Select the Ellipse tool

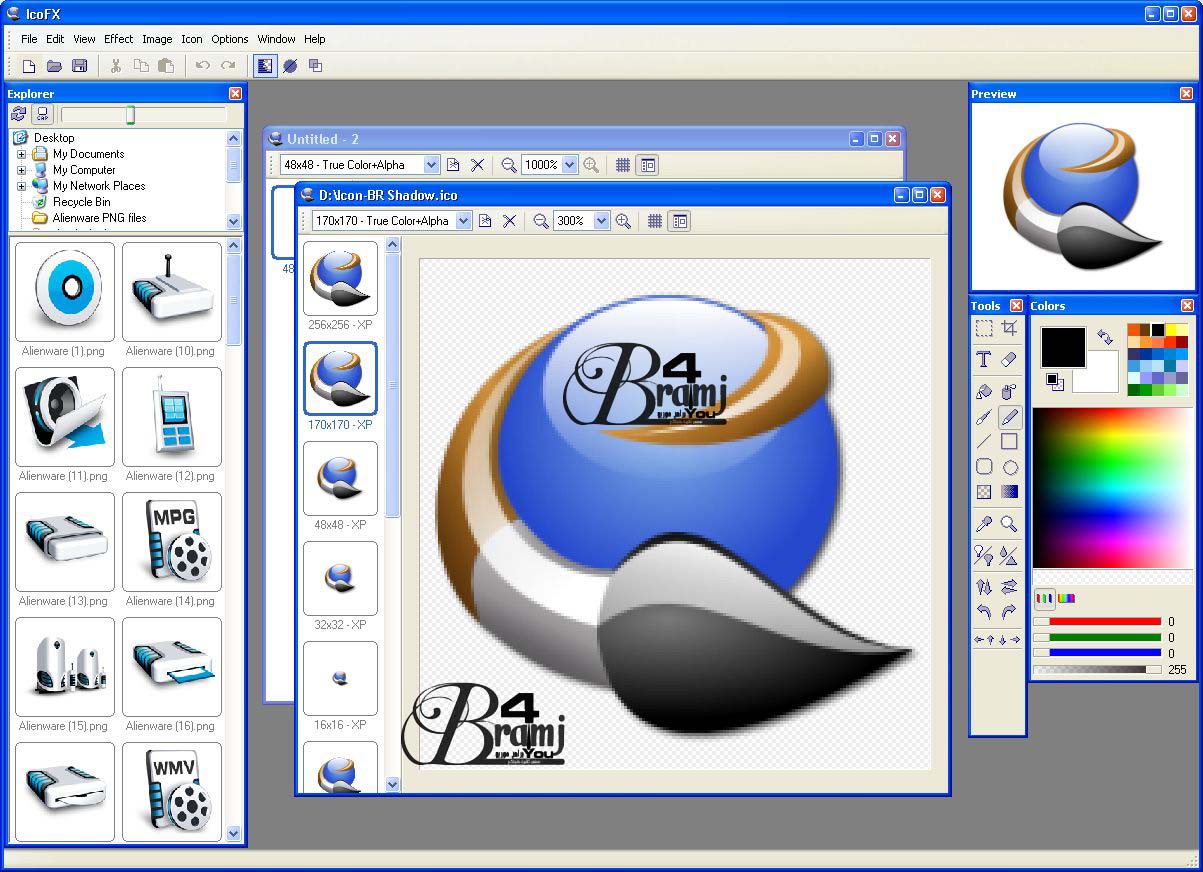1009,467
